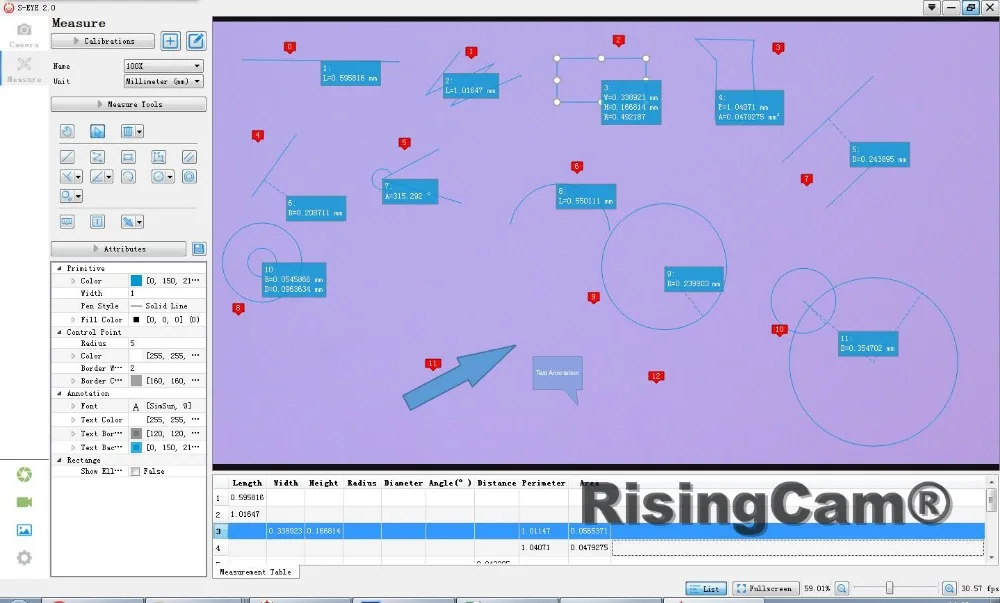Select the angle measure tool
Image resolution: width=1000 pixels, height=603 pixels.
[x=97, y=177]
